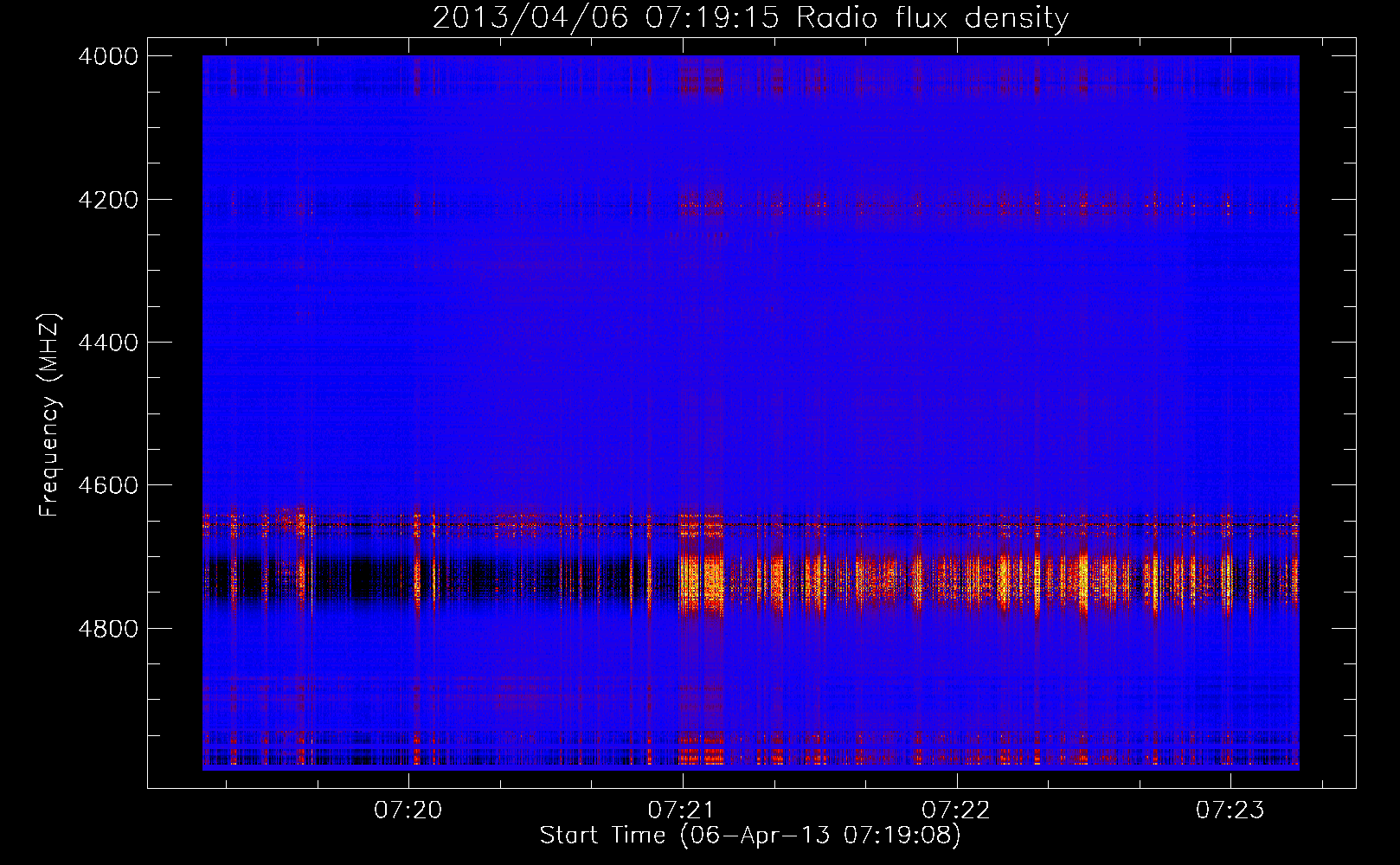The height and width of the screenshot is (865, 1400).
Task: Click the 4400 frequency tick label
Action: point(108,343)
